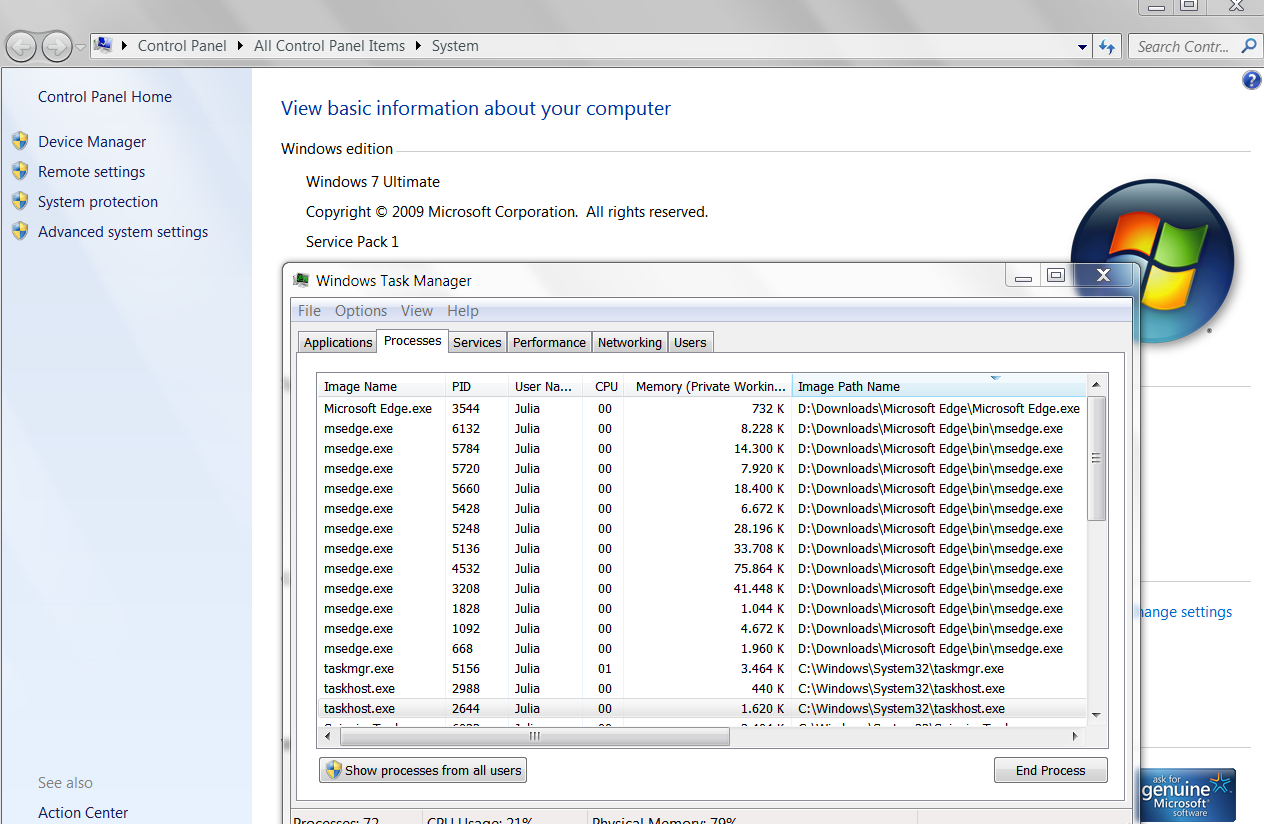1264x824 pixels.
Task: Refresh the System page with the refresh button
Action: 1107,46
